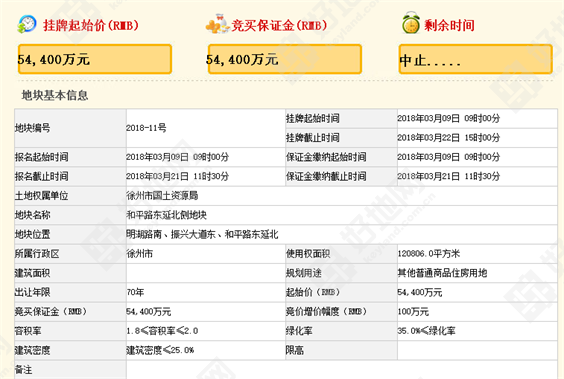Click the 规划用途 label
Image resolution: width=564 pixels, height=379 pixels.
coord(304,274)
